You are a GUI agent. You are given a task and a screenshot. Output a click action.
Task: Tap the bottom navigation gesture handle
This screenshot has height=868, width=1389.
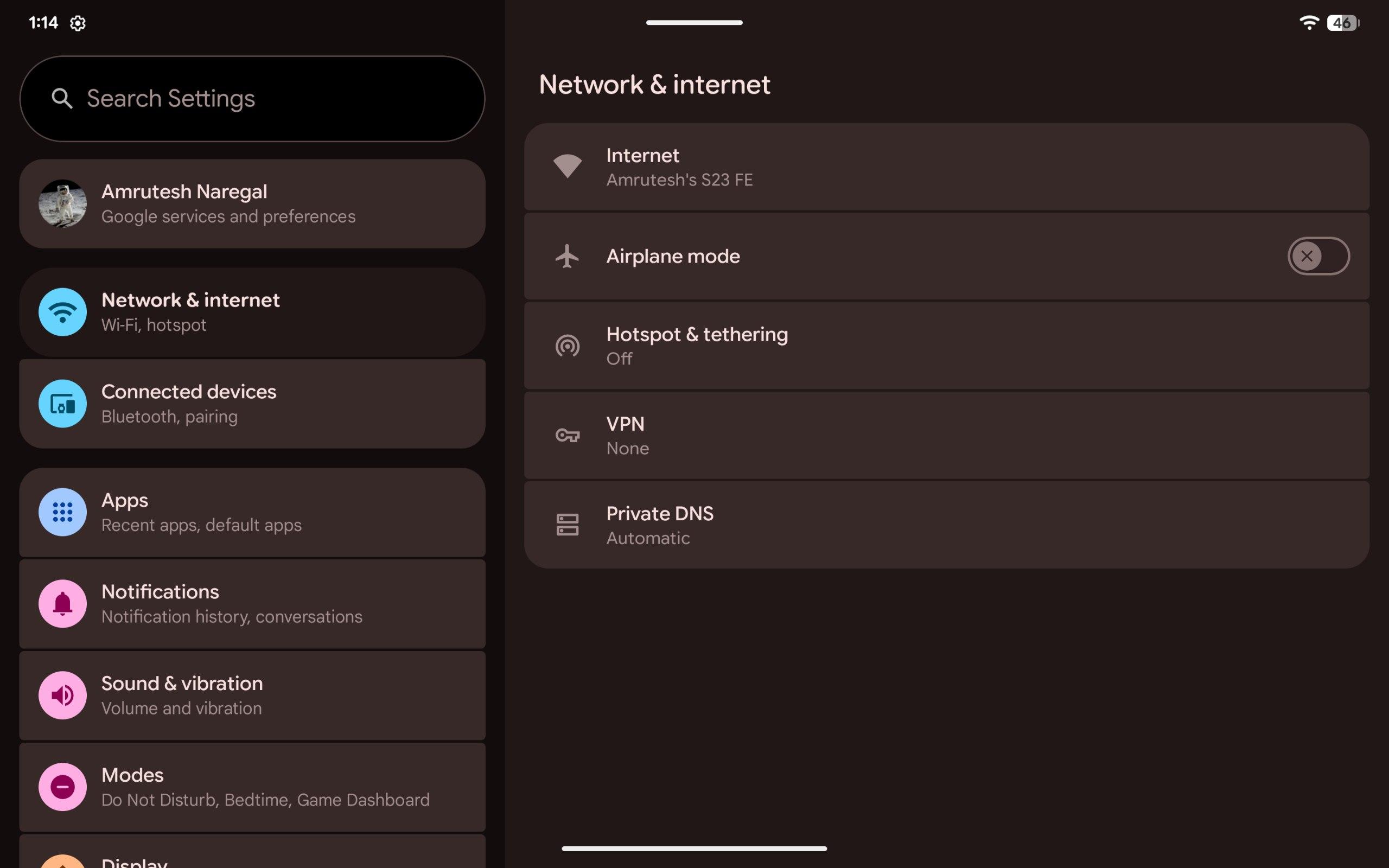pyautogui.click(x=694, y=848)
